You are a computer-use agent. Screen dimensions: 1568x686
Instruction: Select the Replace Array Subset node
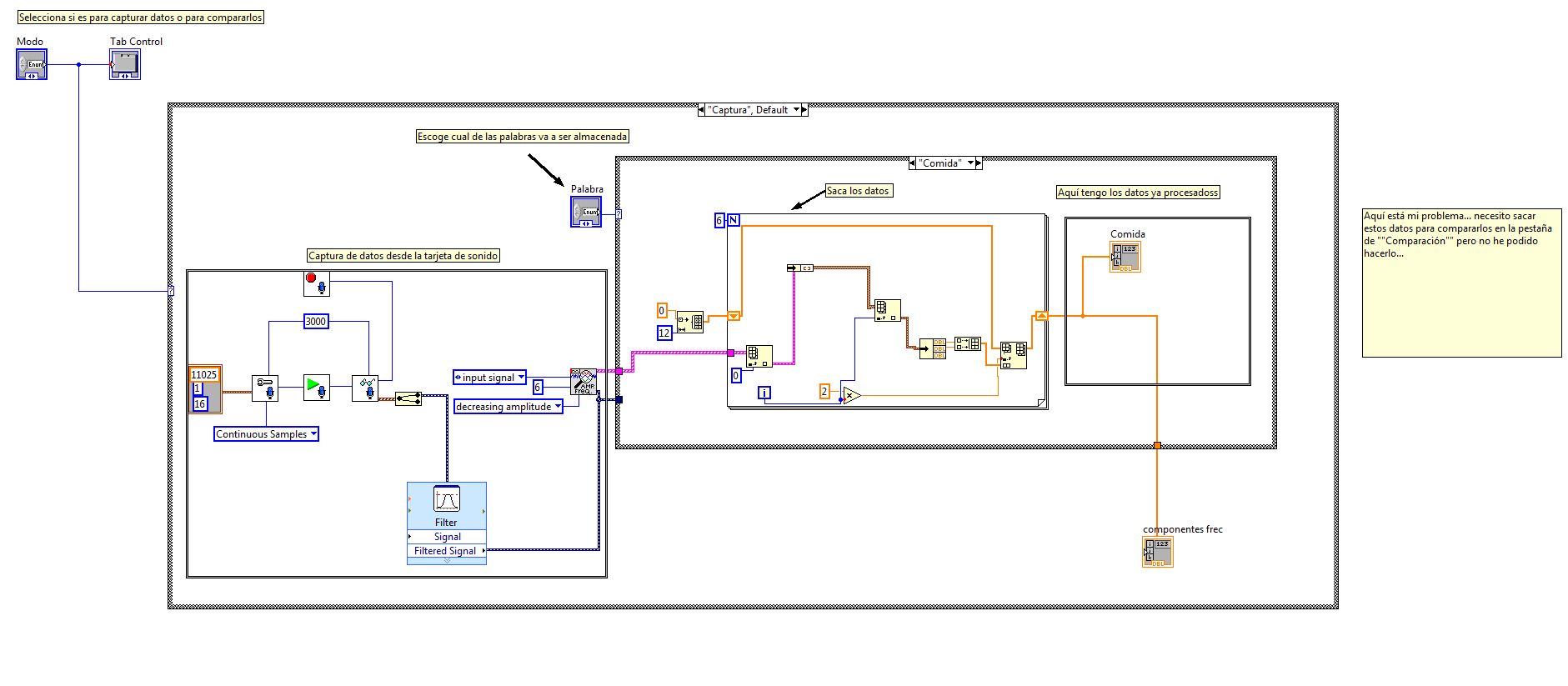(x=1014, y=355)
